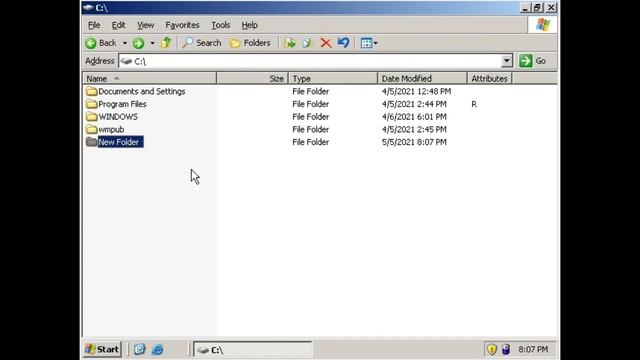Click the wmpub folder name

pos(111,129)
